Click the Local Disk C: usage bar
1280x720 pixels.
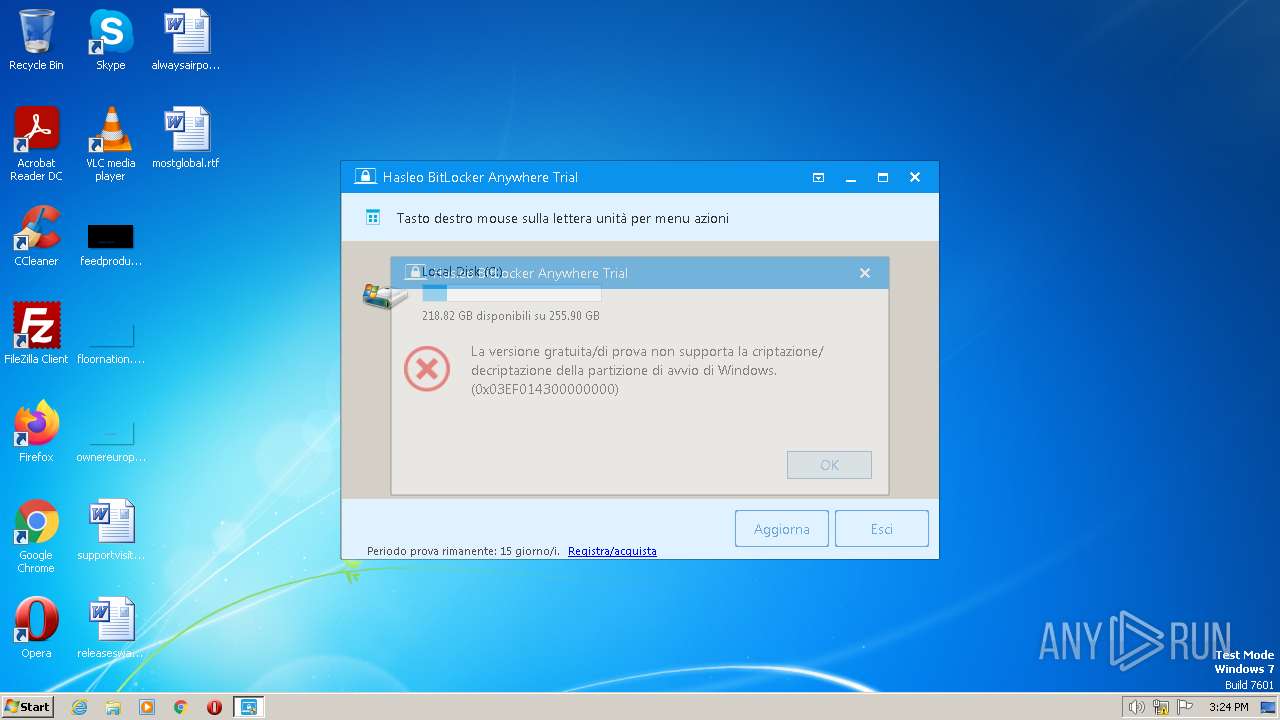[x=511, y=293]
